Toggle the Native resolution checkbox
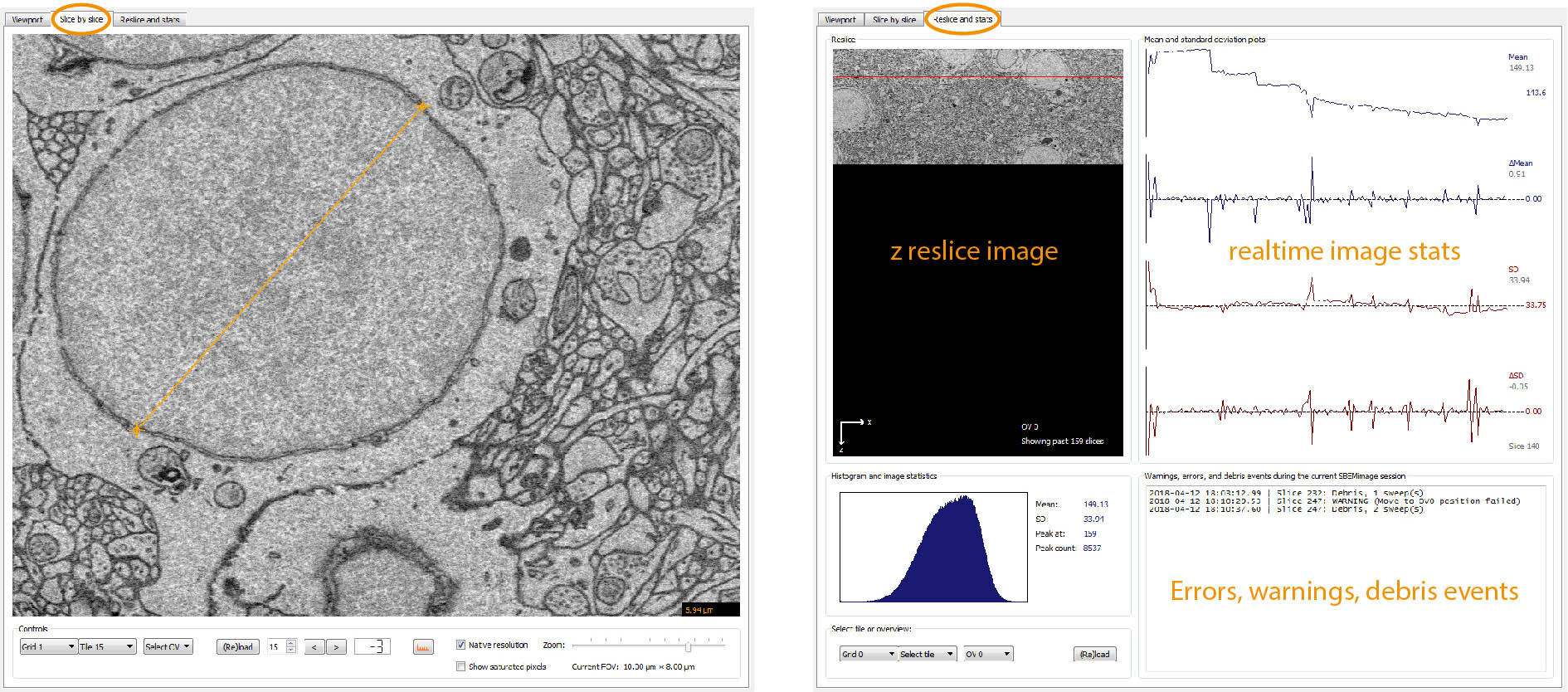This screenshot has width=1568, height=692. 460,645
